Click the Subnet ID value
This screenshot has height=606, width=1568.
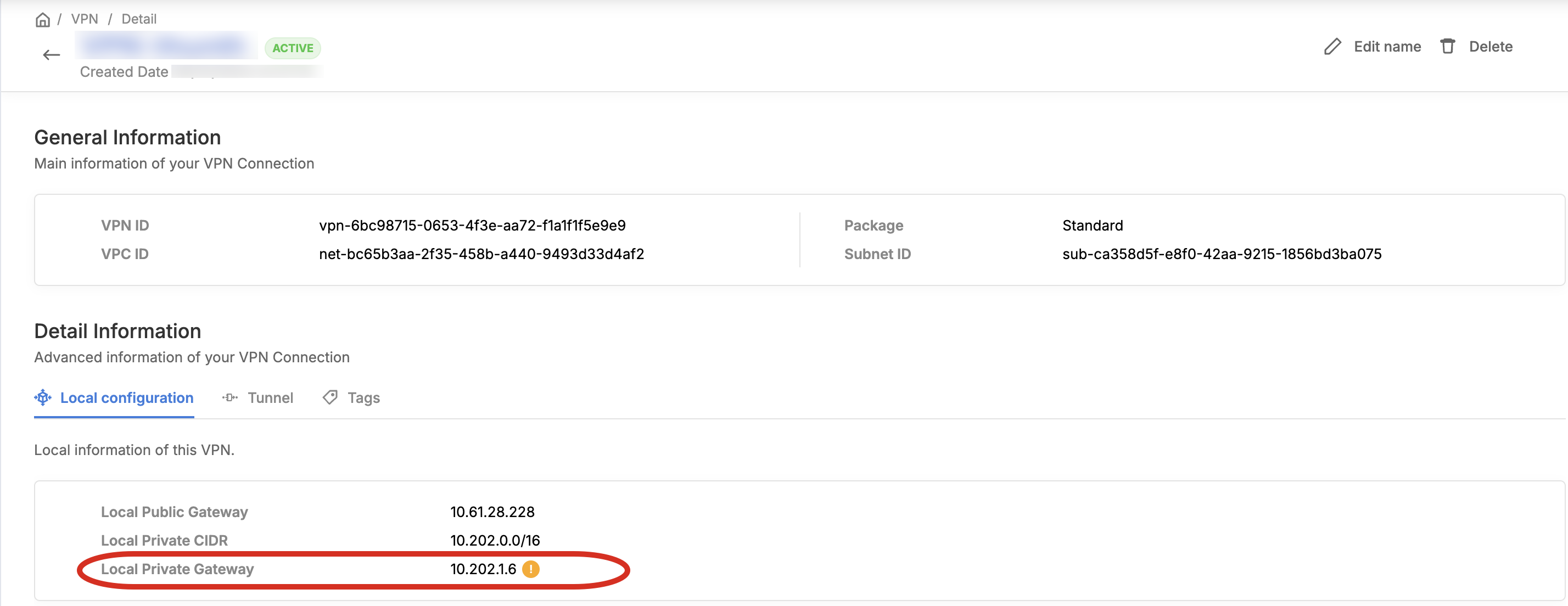click(x=1222, y=254)
